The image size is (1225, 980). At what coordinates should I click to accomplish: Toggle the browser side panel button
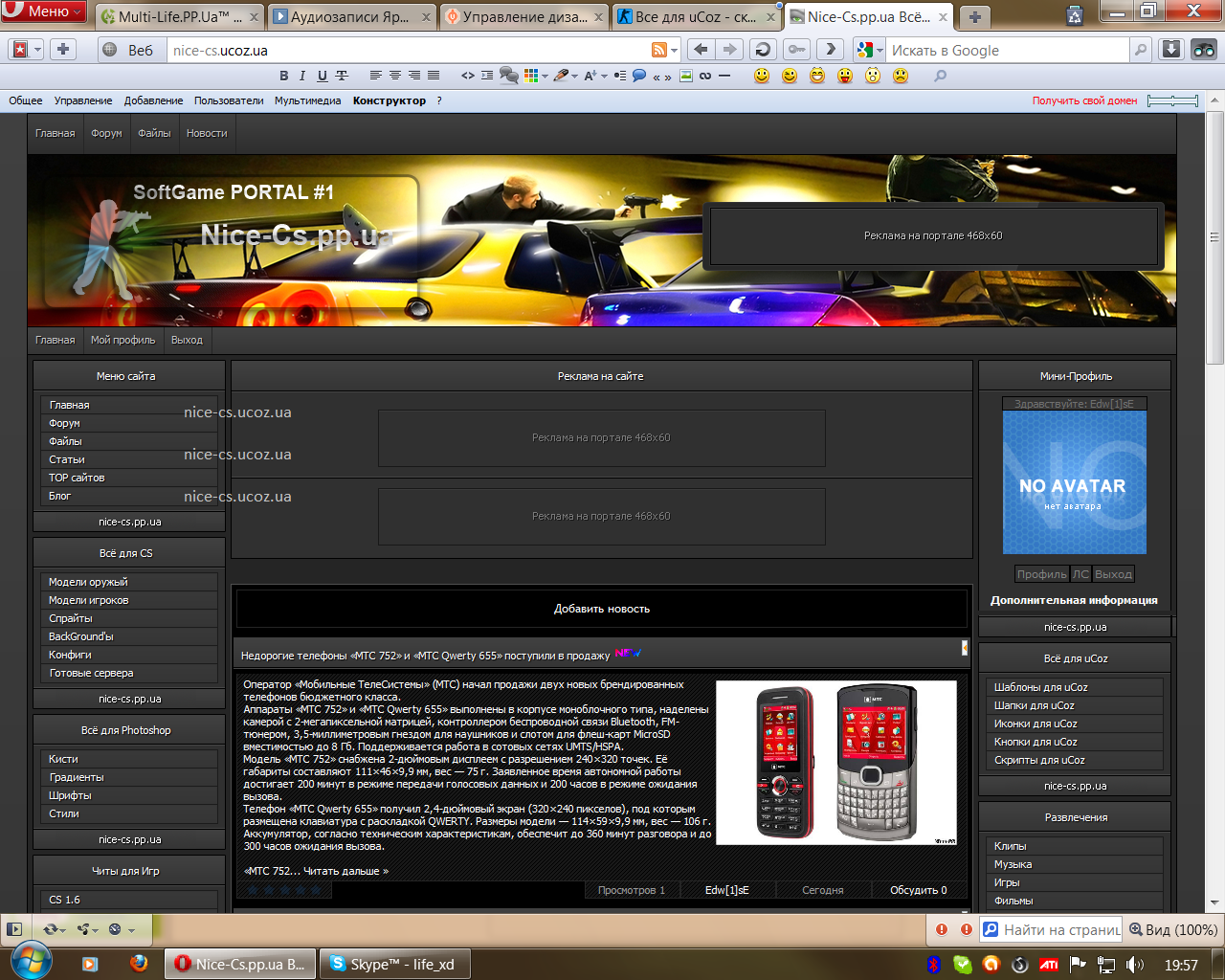tap(14, 928)
